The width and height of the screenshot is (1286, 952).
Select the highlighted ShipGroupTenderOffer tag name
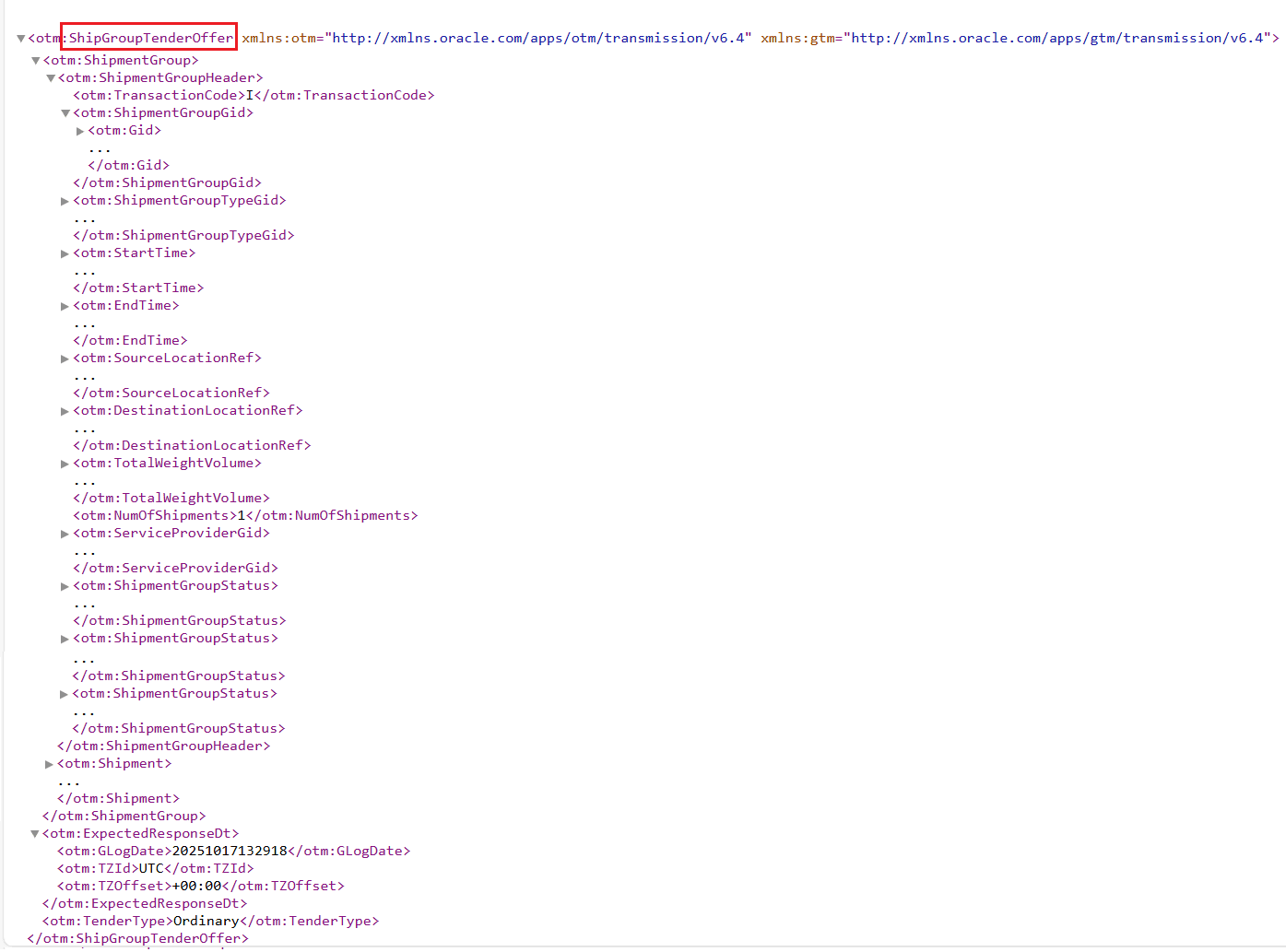[148, 37]
